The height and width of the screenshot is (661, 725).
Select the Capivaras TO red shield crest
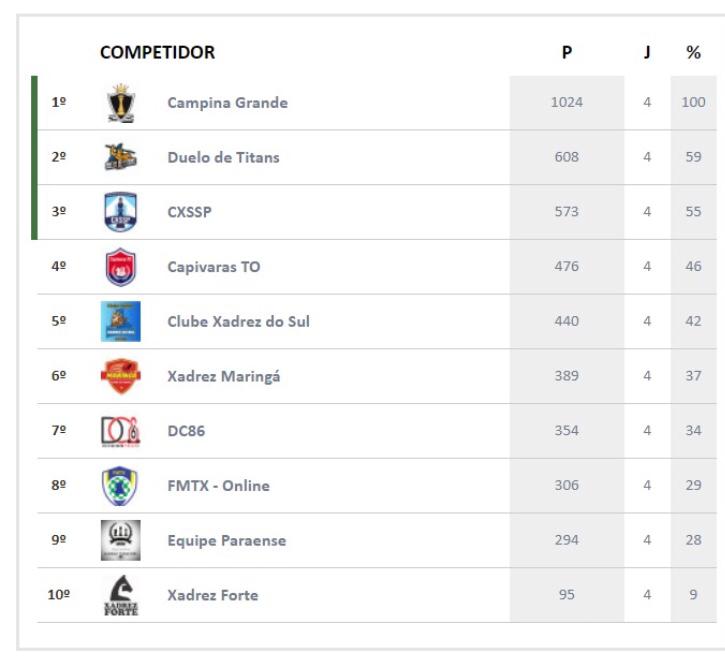(121, 267)
